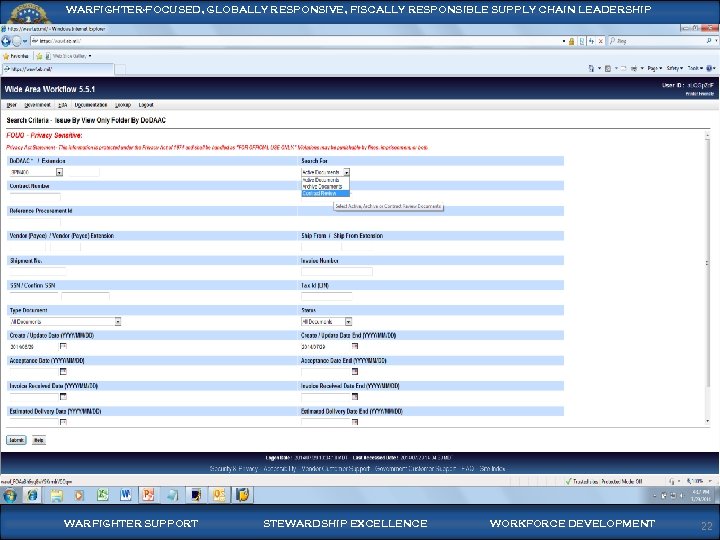Open the Page menu dropdown in command bar
Image resolution: width=720 pixels, height=540 pixels.
point(654,68)
